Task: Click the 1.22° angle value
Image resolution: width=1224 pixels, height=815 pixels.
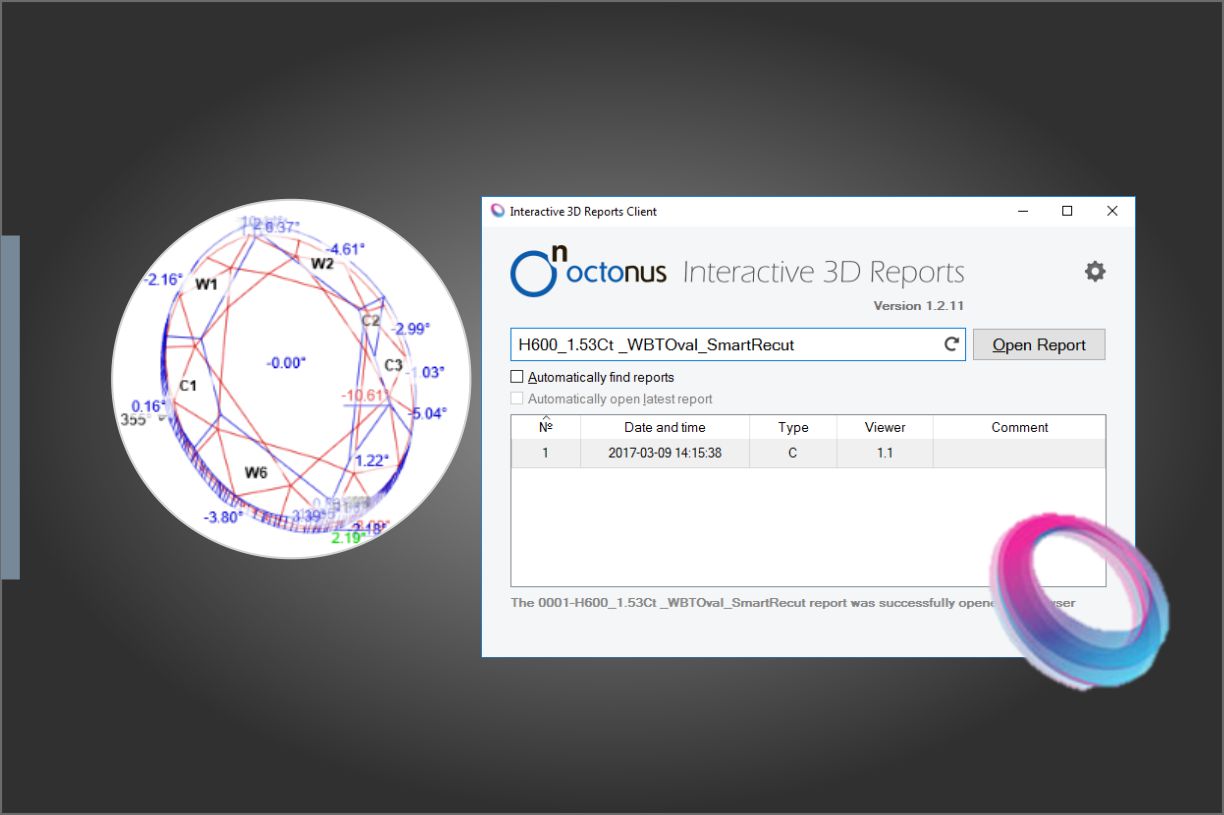Action: click(372, 460)
